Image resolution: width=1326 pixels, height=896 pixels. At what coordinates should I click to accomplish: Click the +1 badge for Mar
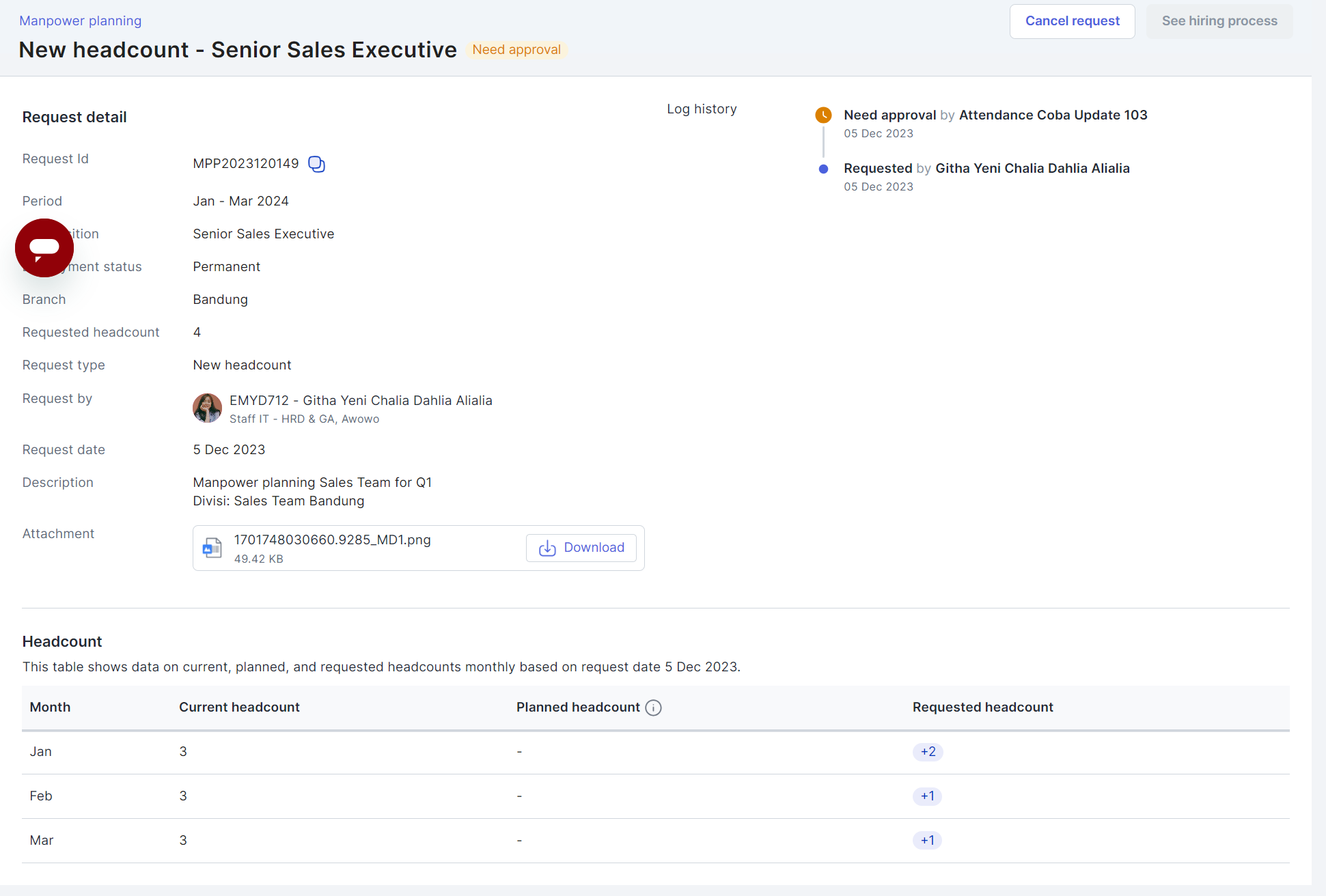[x=927, y=841]
